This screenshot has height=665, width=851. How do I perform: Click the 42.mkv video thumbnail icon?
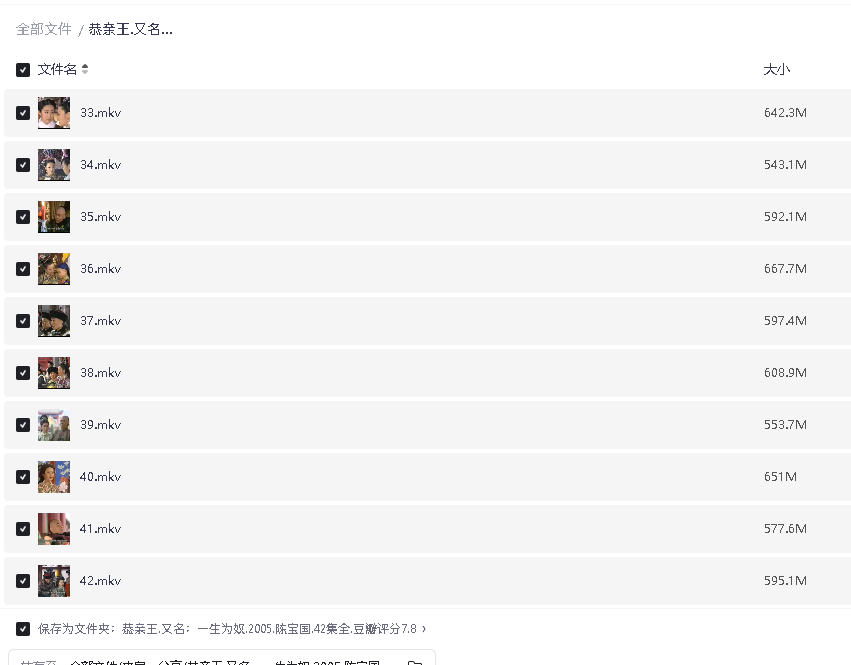(x=54, y=581)
